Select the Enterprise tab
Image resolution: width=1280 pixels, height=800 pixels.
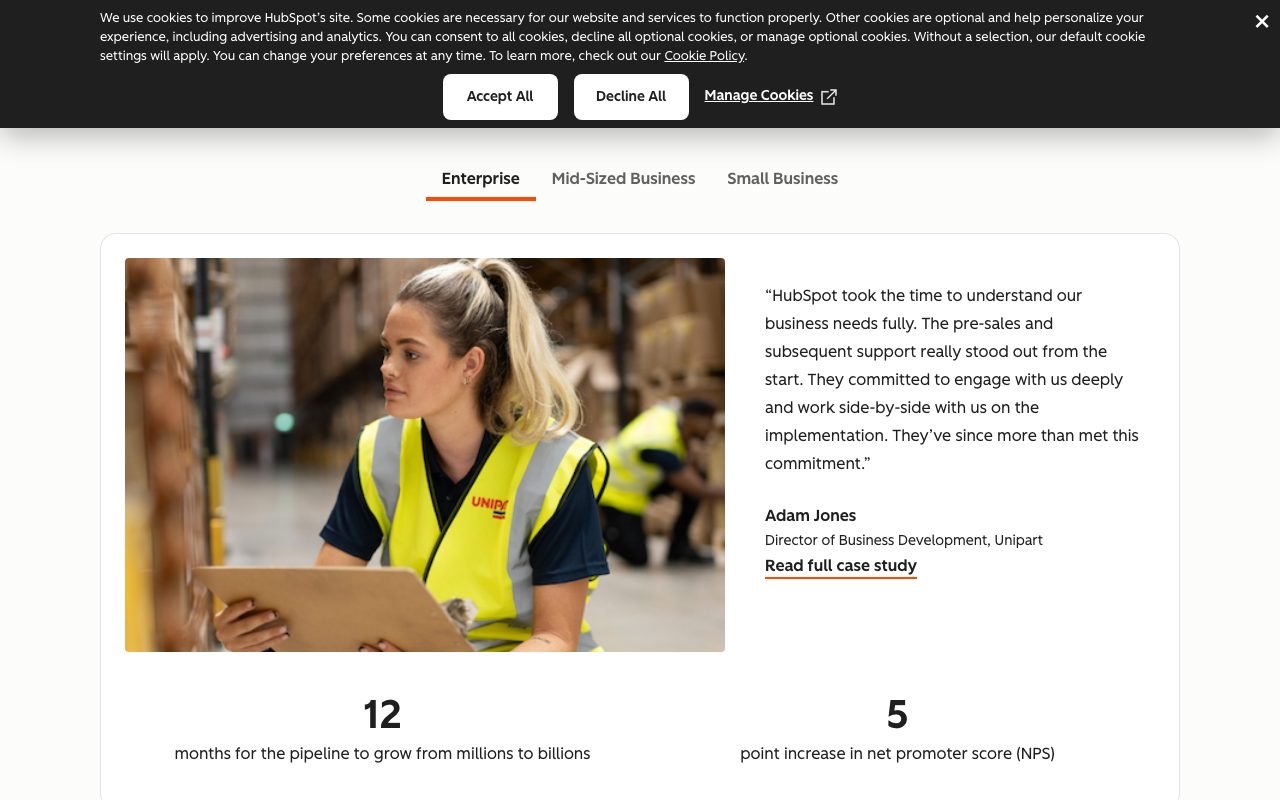[x=481, y=179]
